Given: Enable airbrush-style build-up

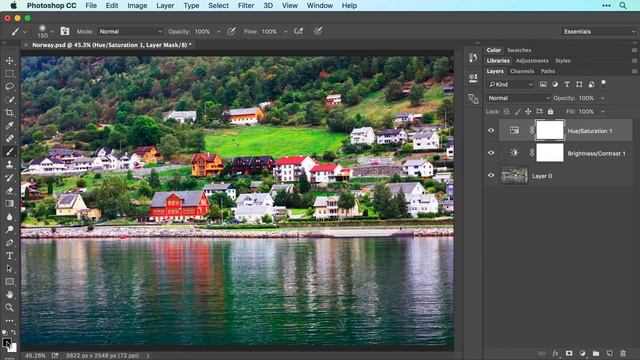Looking at the screenshot, I should pos(298,31).
